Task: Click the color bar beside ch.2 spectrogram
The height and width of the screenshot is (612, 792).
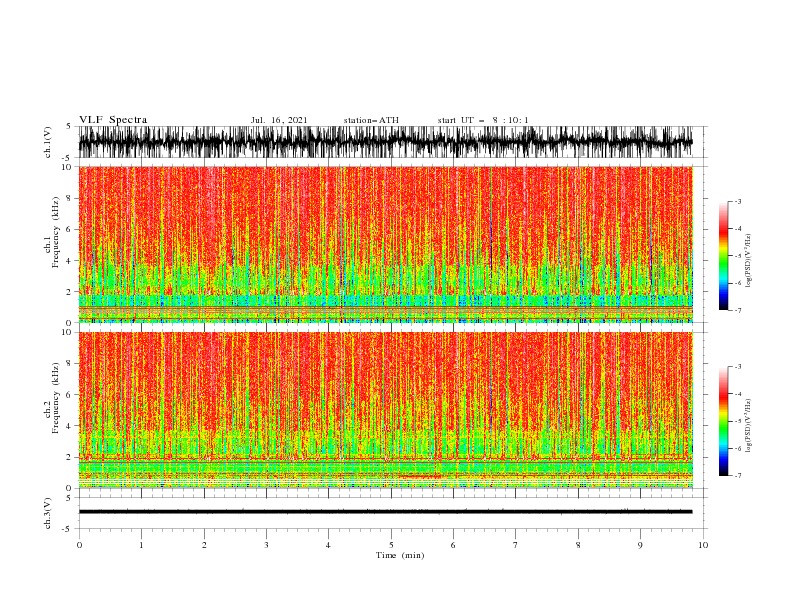Action: click(723, 421)
